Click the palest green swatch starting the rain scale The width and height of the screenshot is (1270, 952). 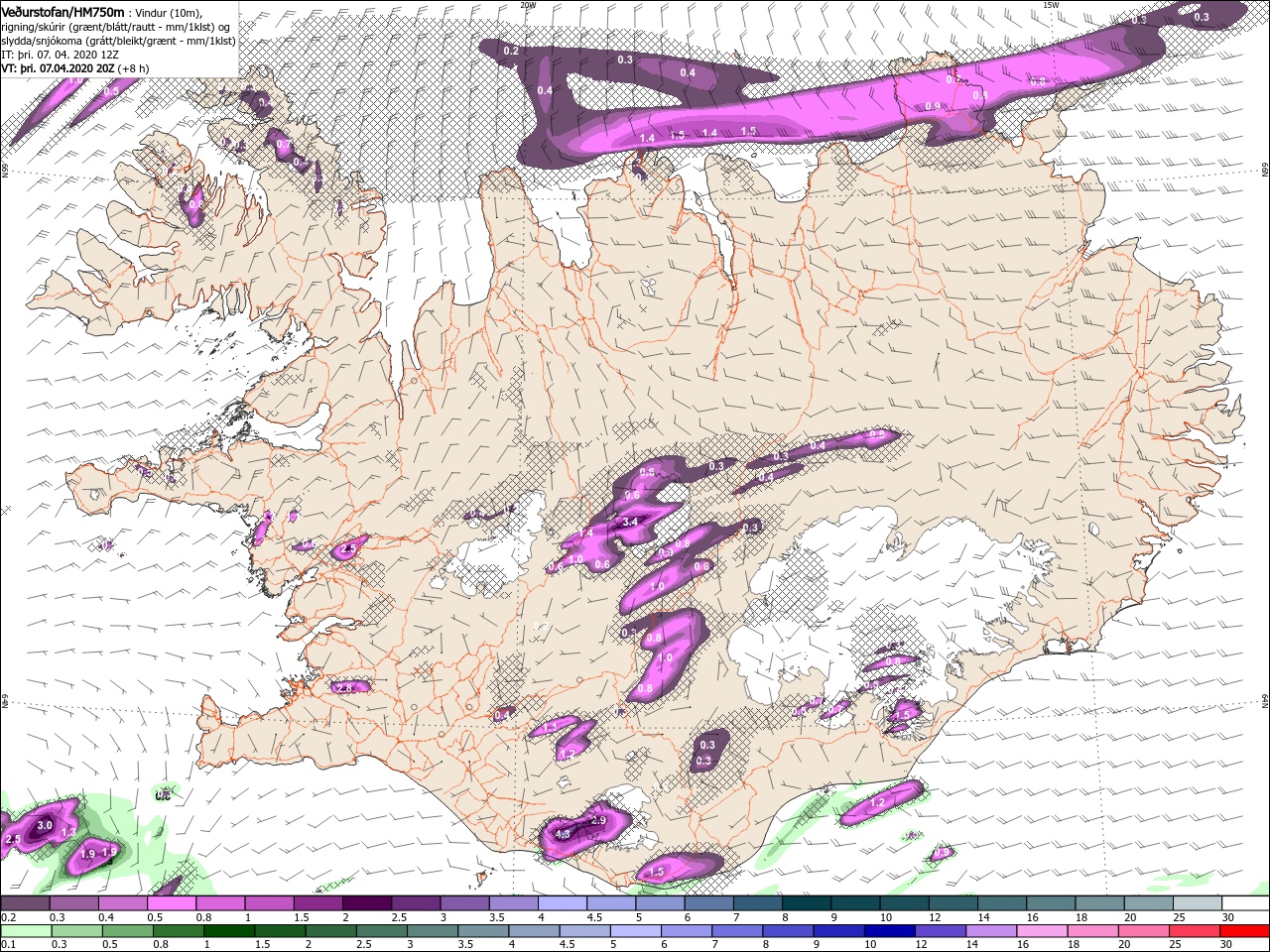click(25, 931)
